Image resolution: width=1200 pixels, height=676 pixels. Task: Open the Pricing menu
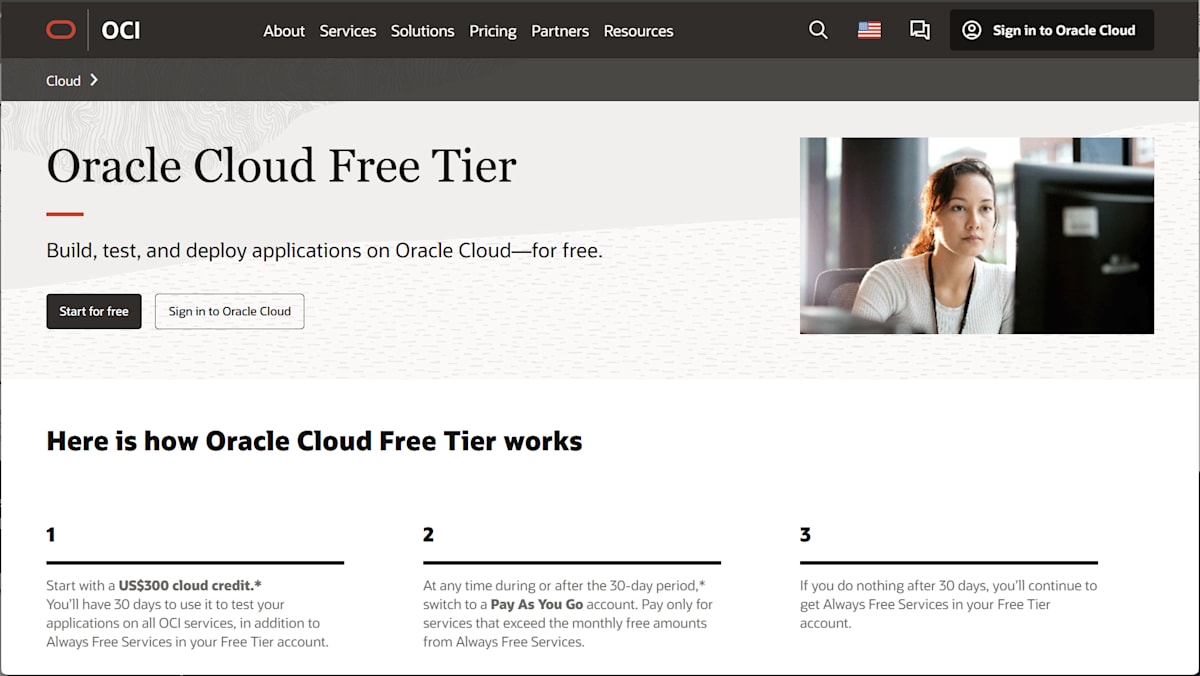click(493, 31)
